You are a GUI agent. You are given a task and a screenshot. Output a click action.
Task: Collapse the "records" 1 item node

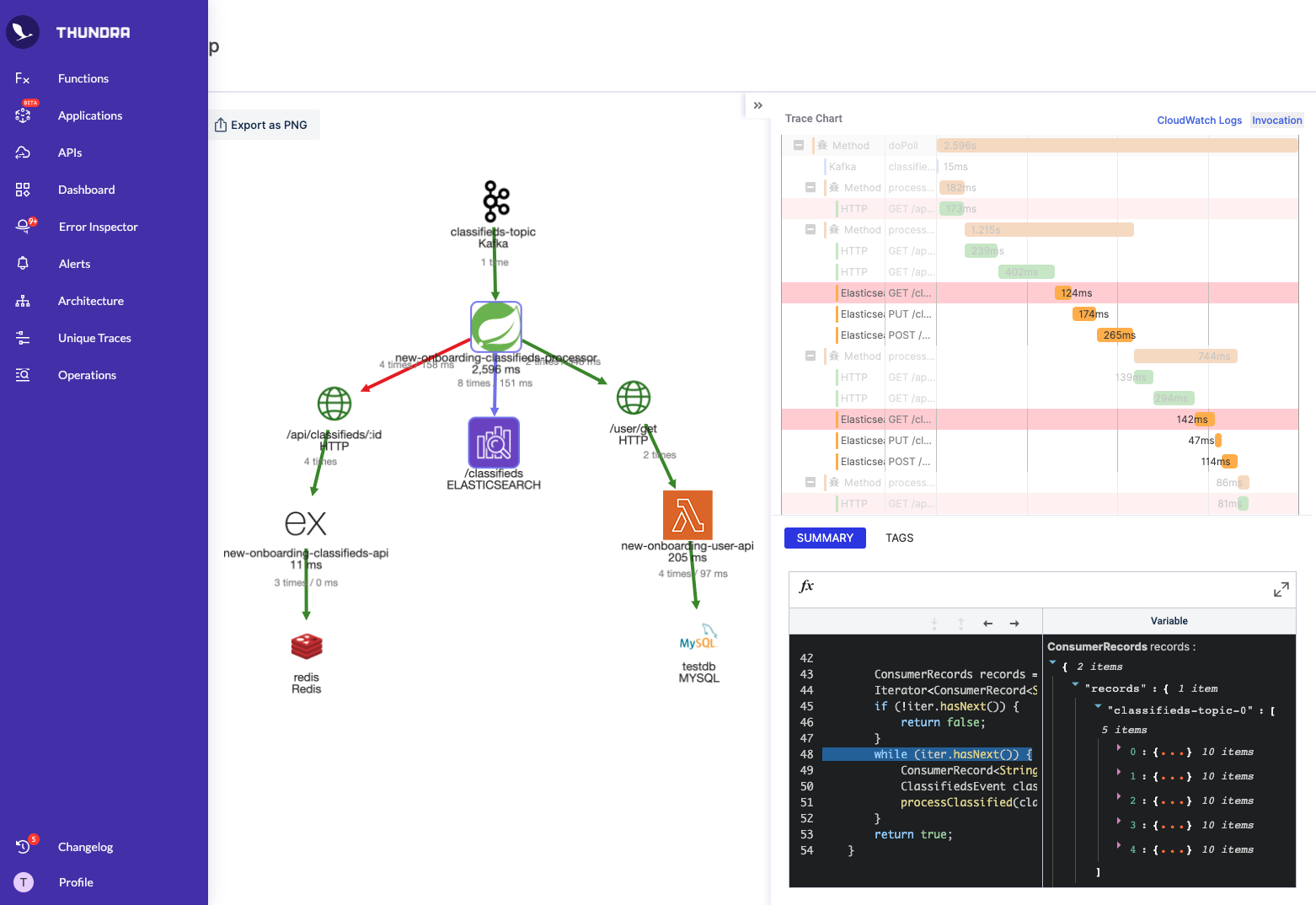[1075, 685]
